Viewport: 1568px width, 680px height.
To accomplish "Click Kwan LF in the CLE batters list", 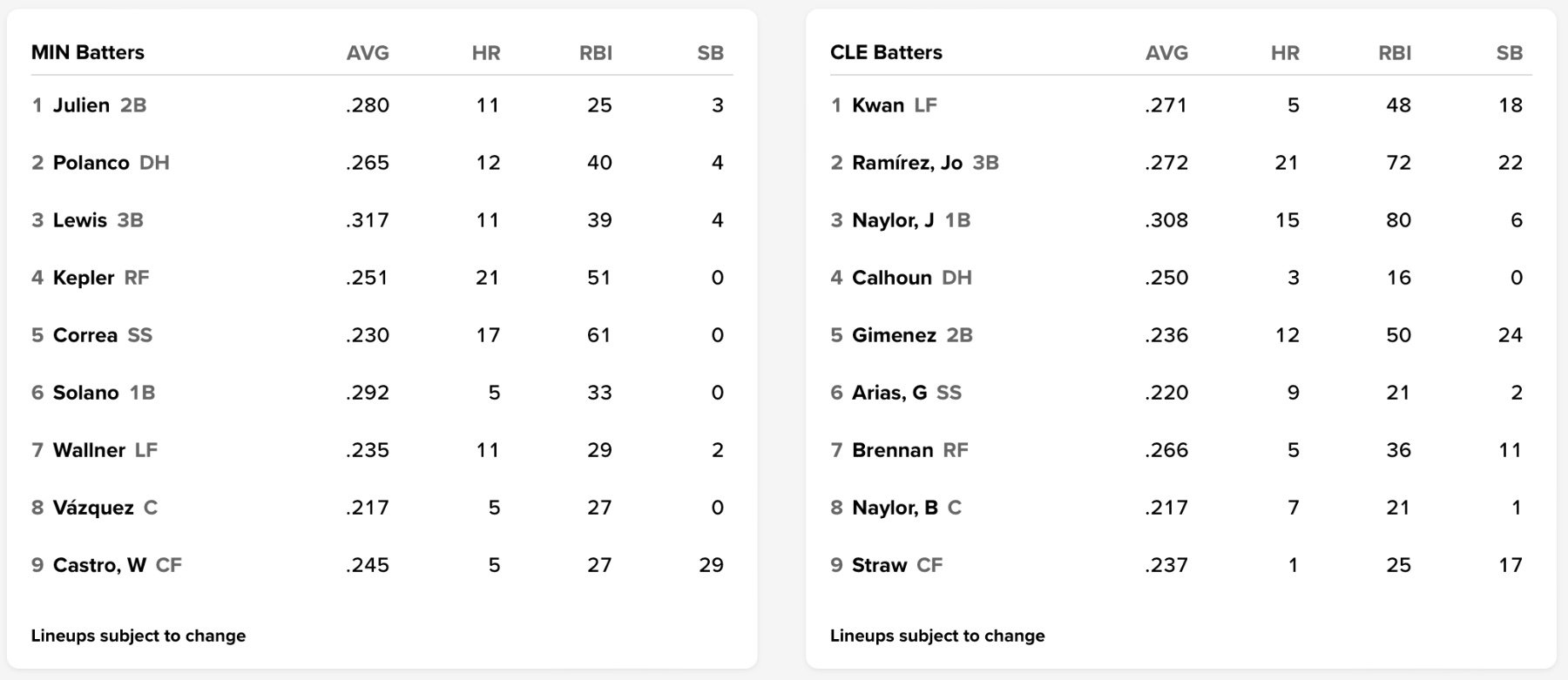I will click(878, 105).
